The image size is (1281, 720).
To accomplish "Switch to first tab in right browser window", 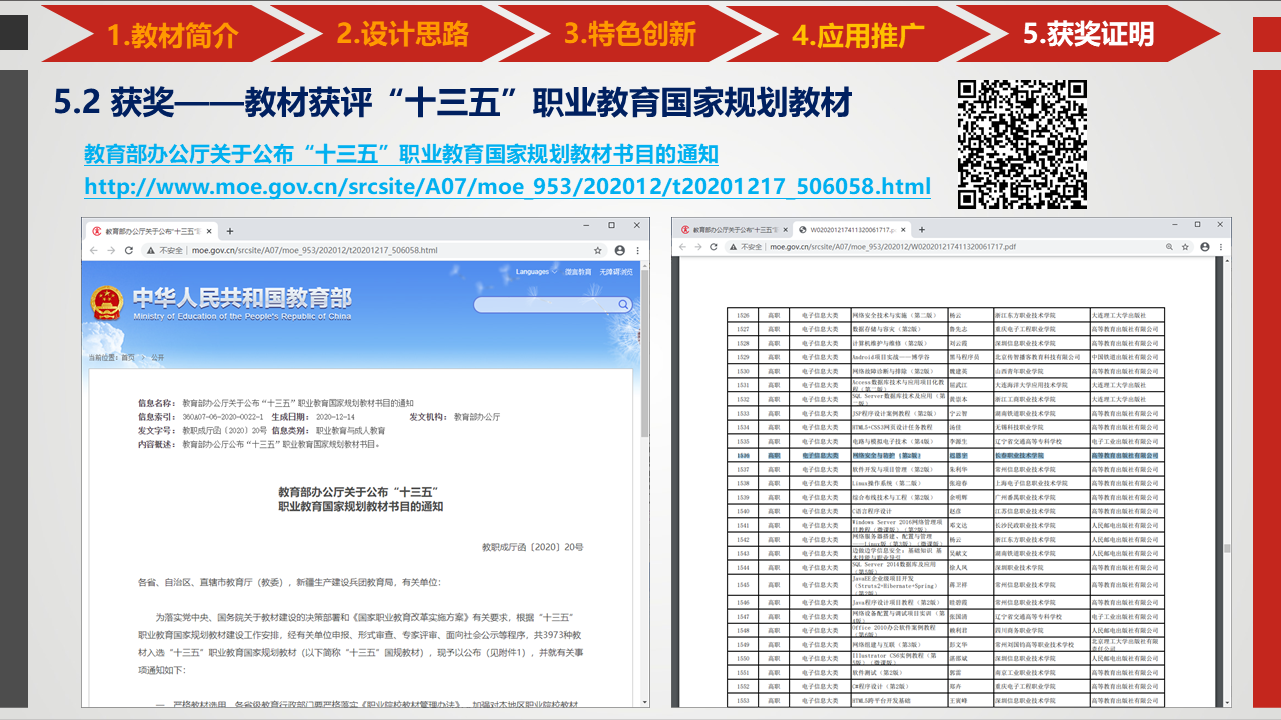I will coord(734,229).
